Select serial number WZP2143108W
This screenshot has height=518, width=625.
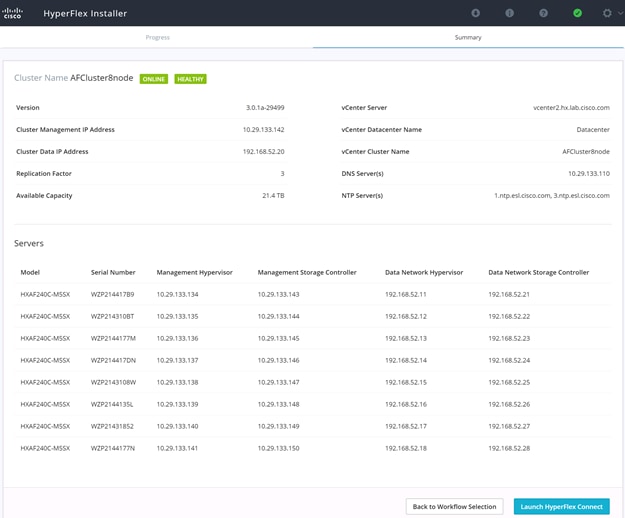[113, 382]
